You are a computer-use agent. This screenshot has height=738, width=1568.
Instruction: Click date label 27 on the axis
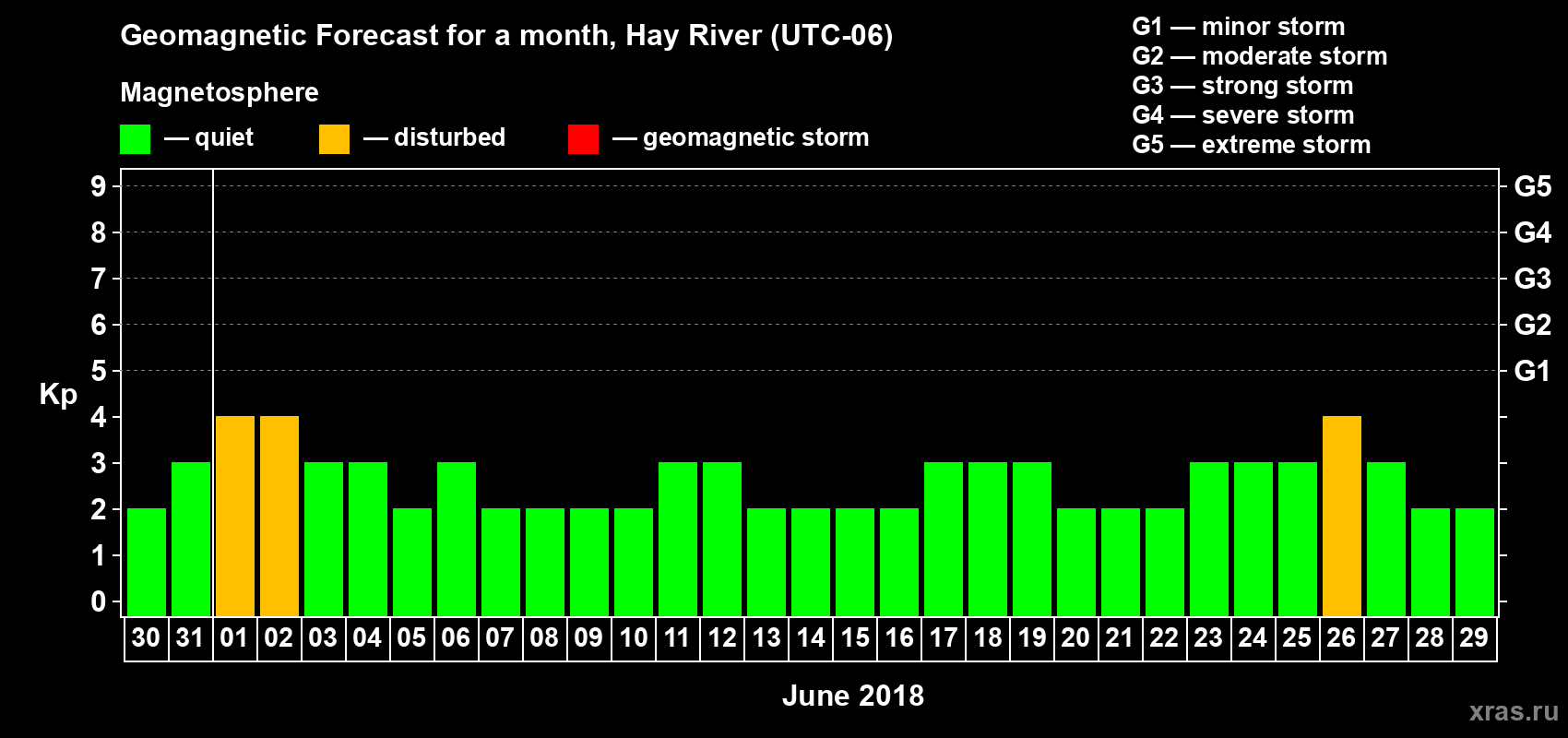point(1385,637)
